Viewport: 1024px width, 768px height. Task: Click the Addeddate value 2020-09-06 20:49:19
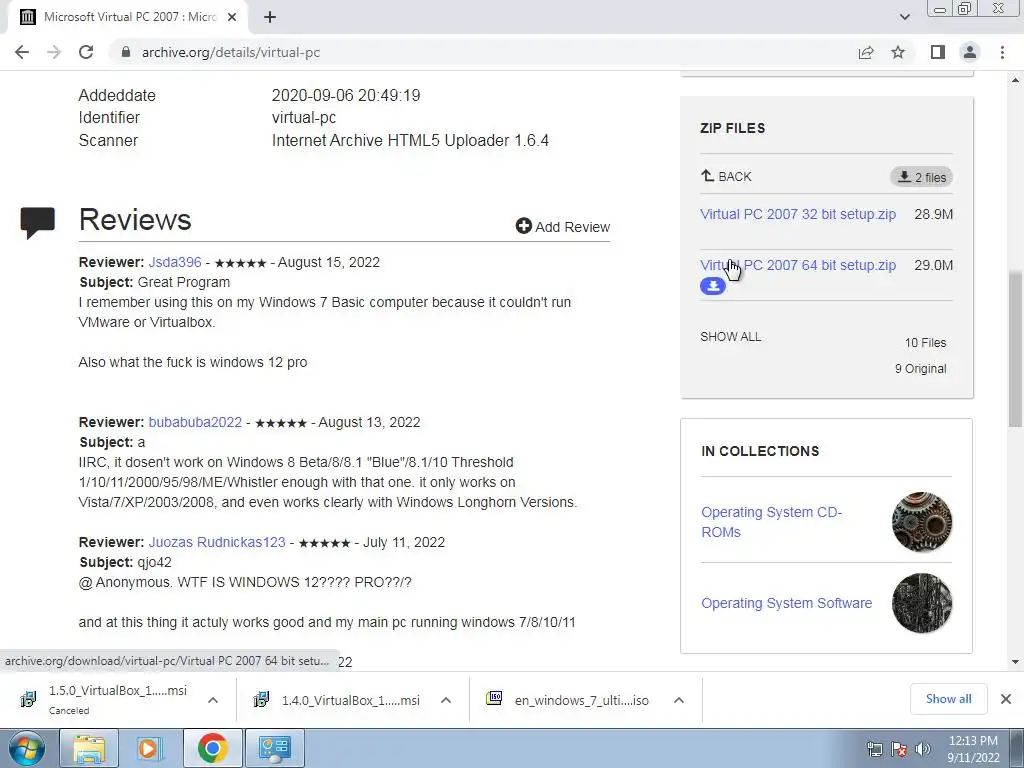point(346,95)
